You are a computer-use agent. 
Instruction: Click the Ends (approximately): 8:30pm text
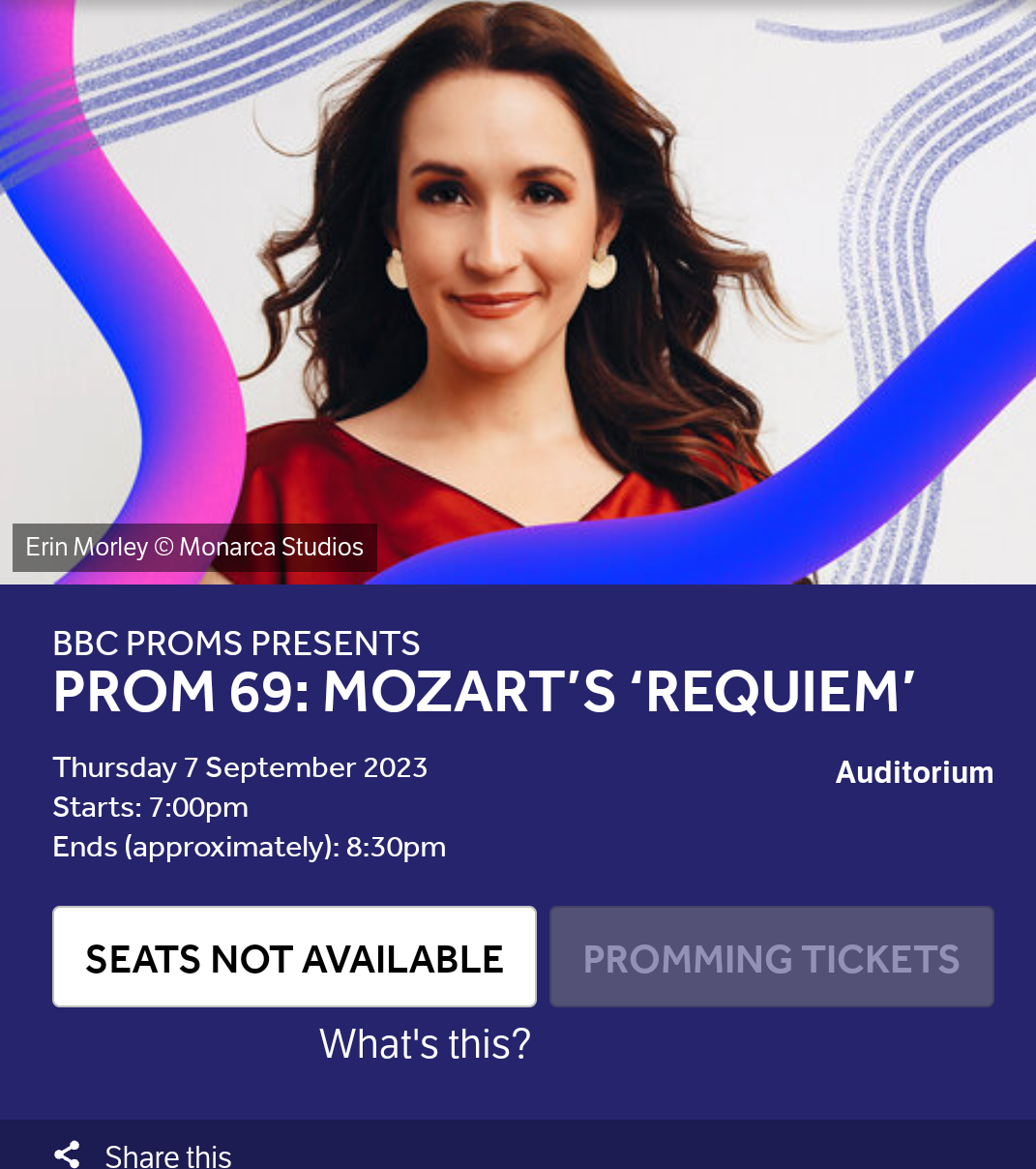tap(249, 847)
